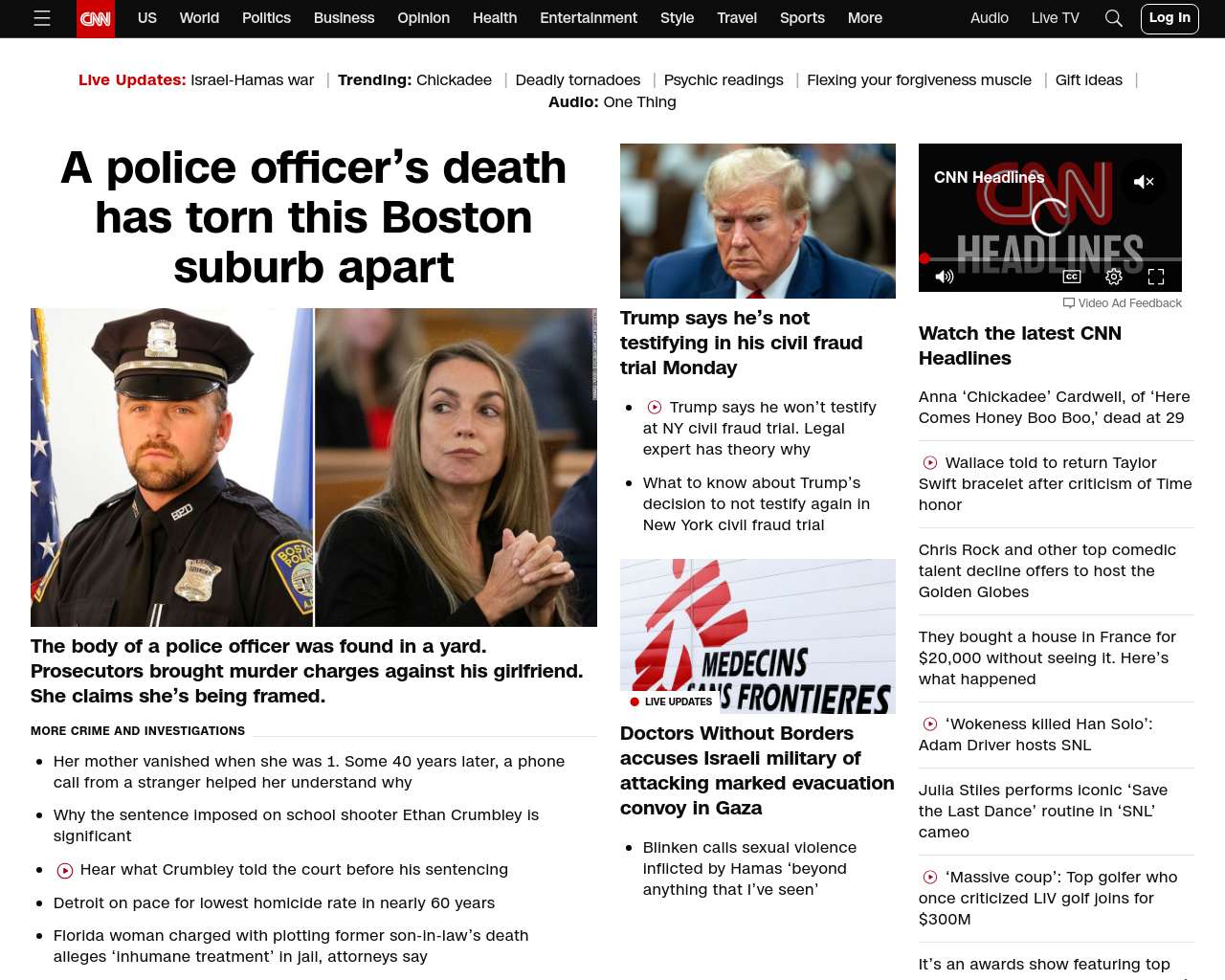Open body of police officer subheadline

tap(306, 671)
